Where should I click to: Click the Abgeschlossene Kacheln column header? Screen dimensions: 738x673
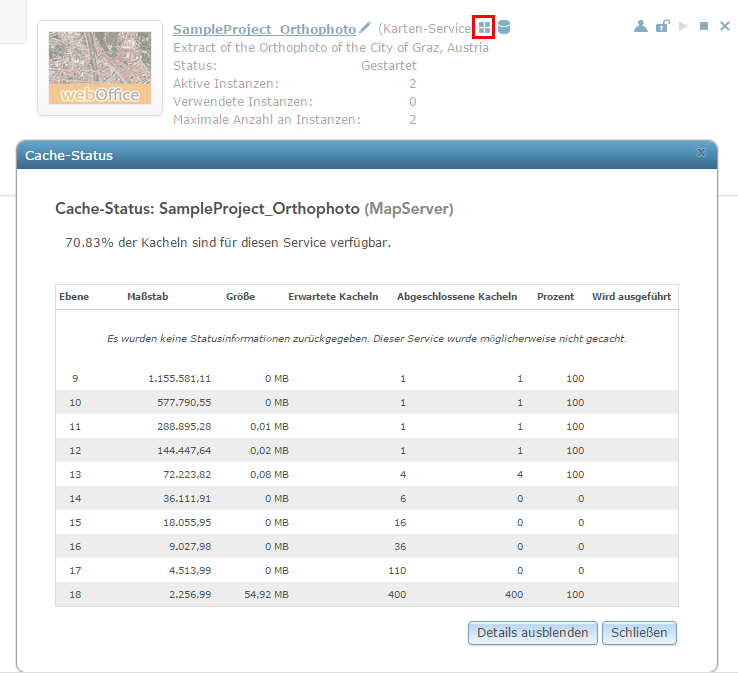[x=457, y=296]
